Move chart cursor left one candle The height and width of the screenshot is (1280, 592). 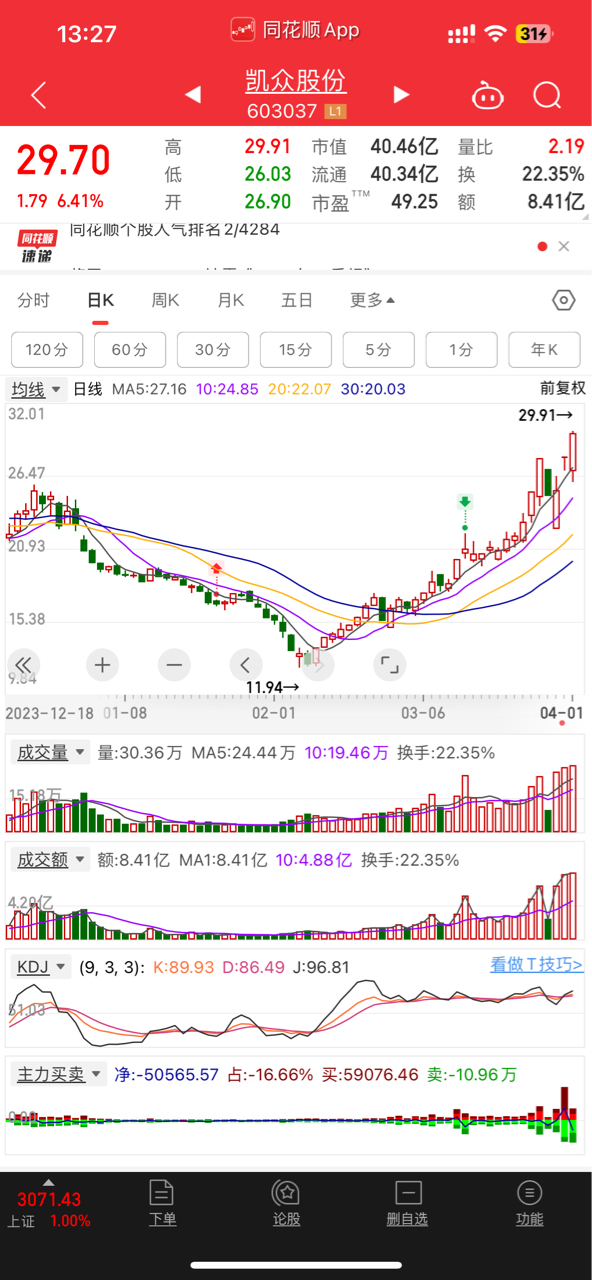pyautogui.click(x=246, y=664)
